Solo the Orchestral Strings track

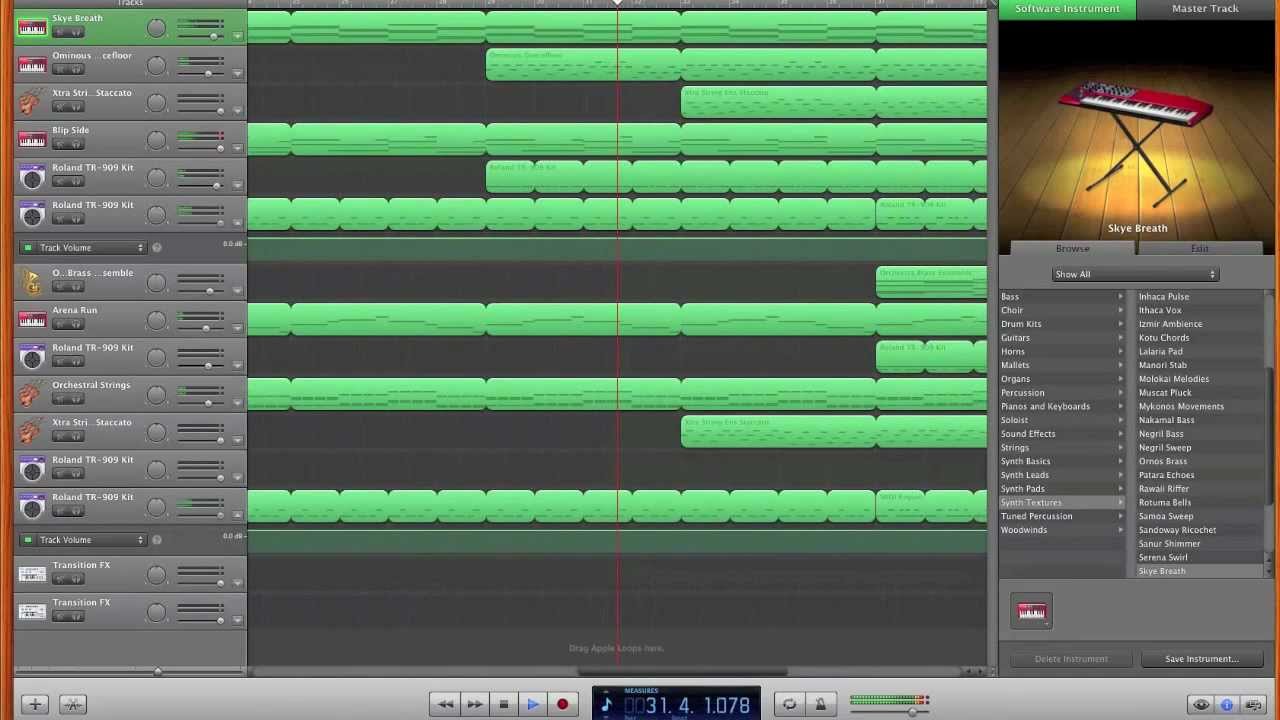[x=76, y=399]
